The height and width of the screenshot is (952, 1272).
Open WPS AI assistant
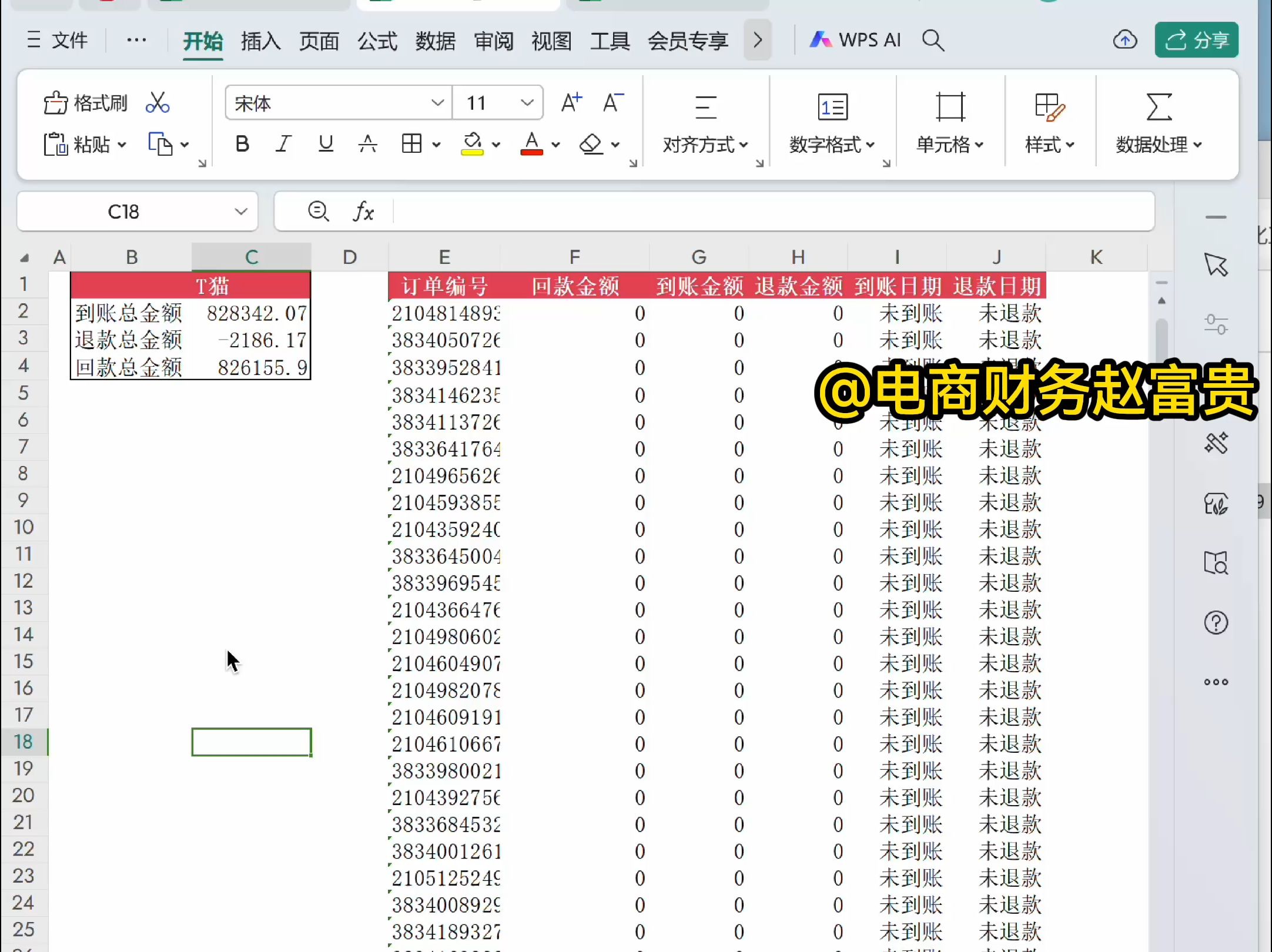point(855,40)
